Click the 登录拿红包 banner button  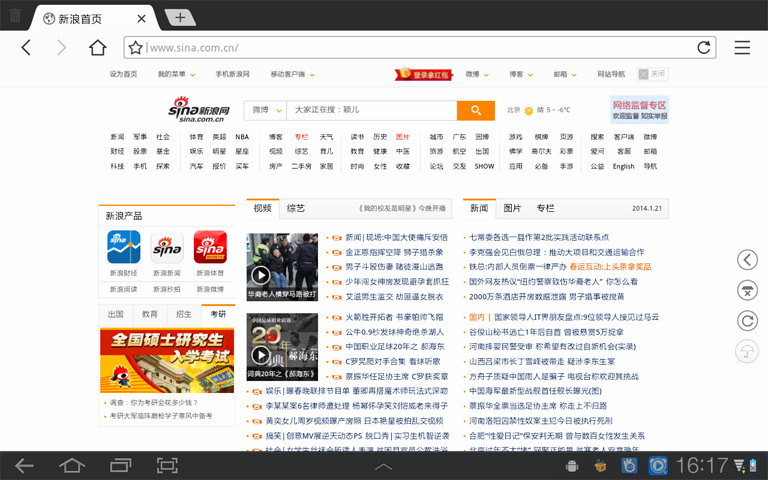point(423,74)
